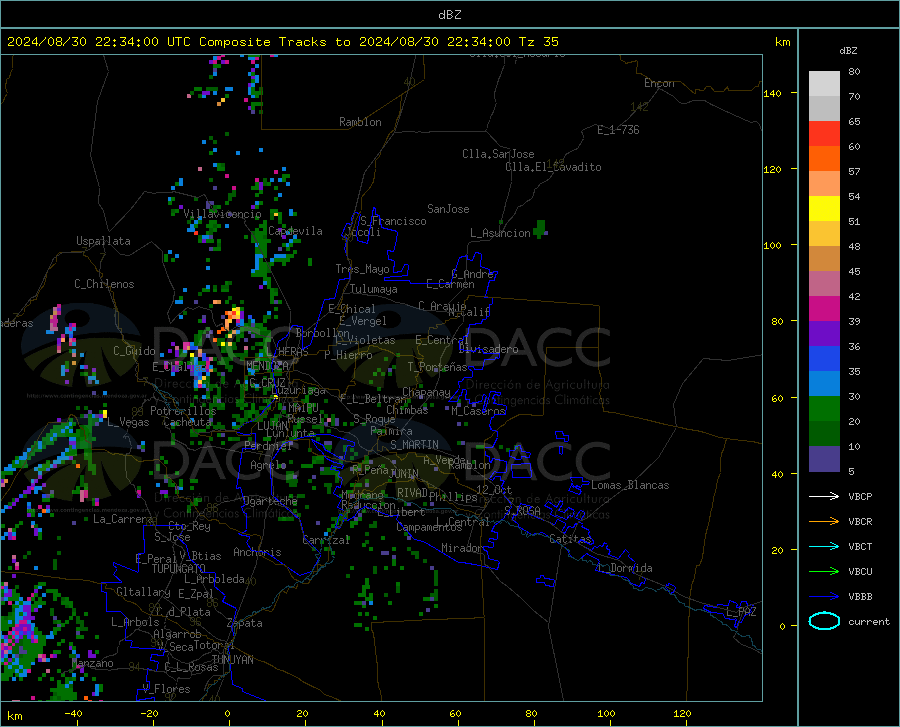
Task: Pick the orange 57-60 dBZ swatch
Action: pyautogui.click(x=824, y=159)
